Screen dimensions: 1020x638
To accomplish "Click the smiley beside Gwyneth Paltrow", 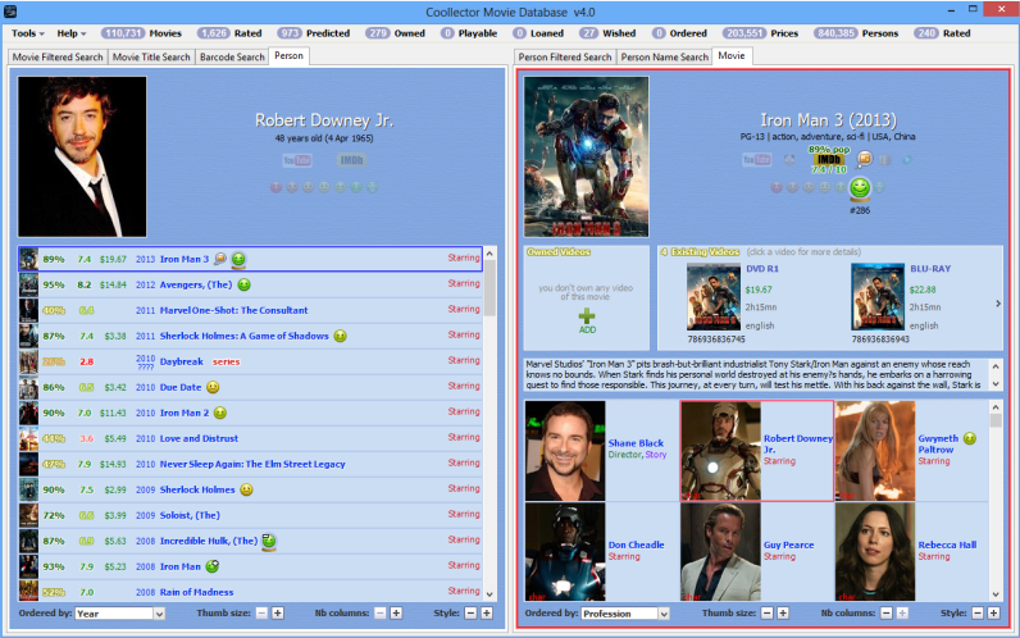I will click(969, 438).
